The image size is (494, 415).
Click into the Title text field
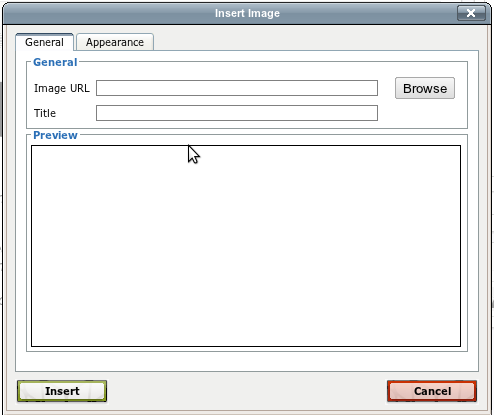[x=237, y=113]
